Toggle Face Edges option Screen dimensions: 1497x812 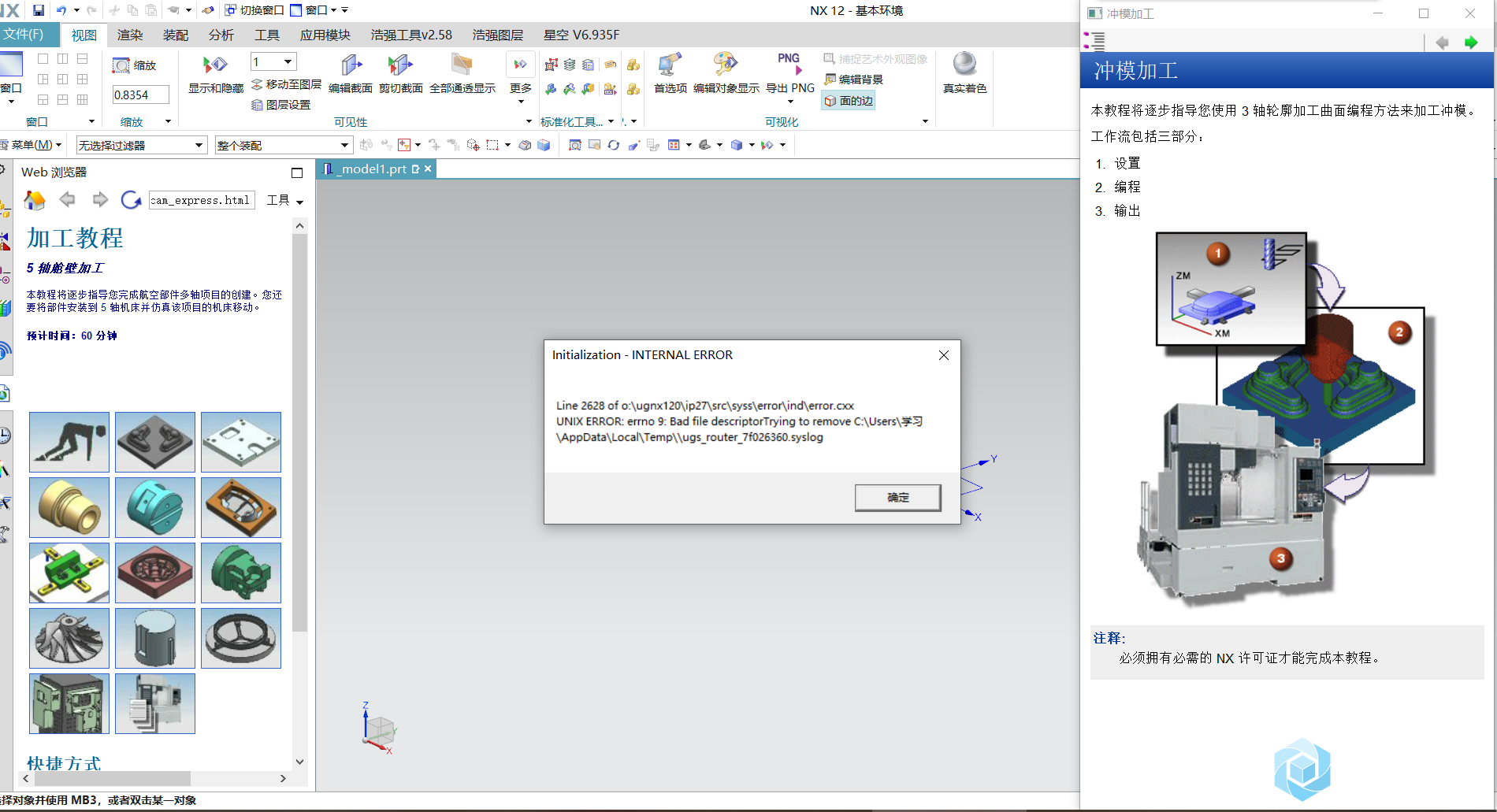pyautogui.click(x=849, y=101)
